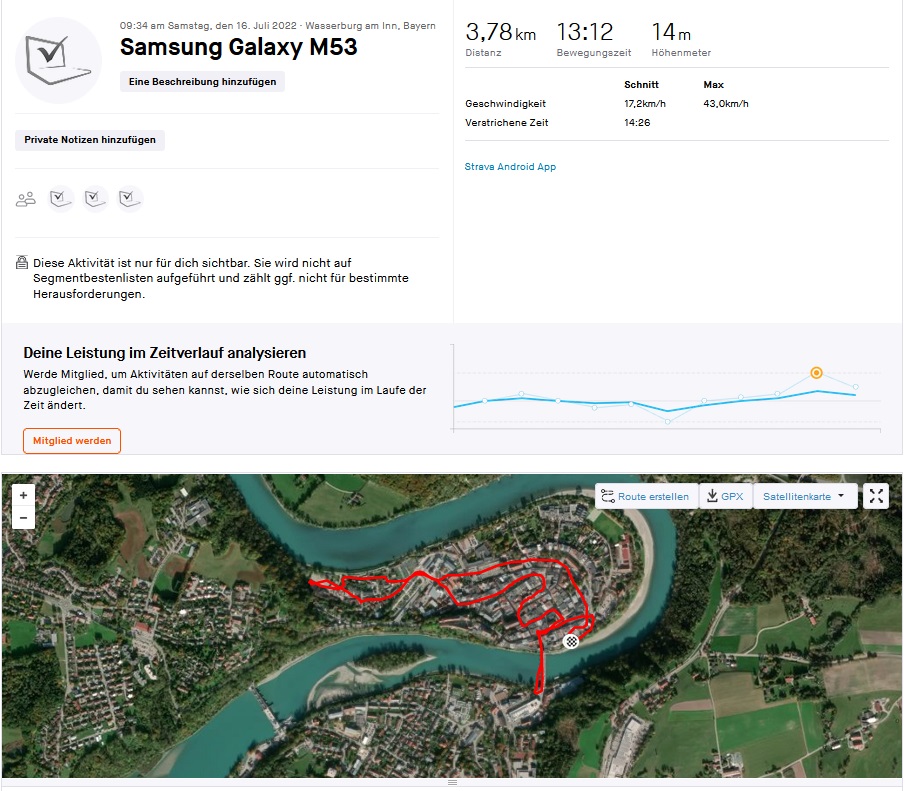
Task: Open the first small athlete avatar
Action: [x=61, y=199]
